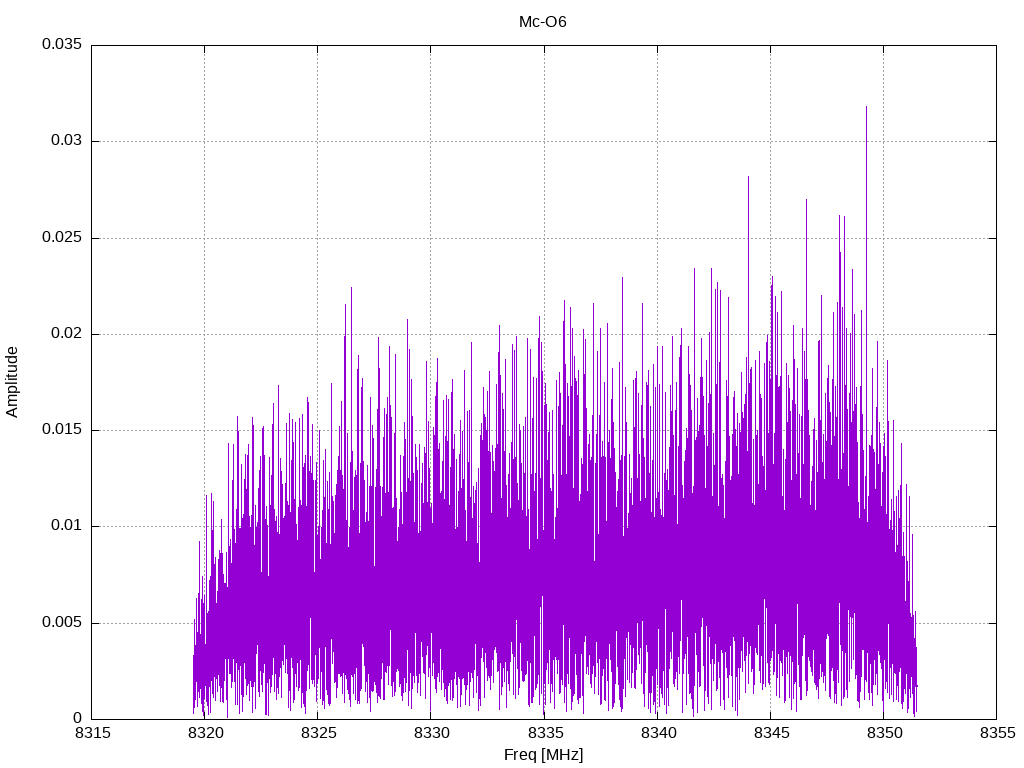The width and height of the screenshot is (1024, 768).
Task: Click the 8325 x-axis tick label
Action: (x=317, y=735)
